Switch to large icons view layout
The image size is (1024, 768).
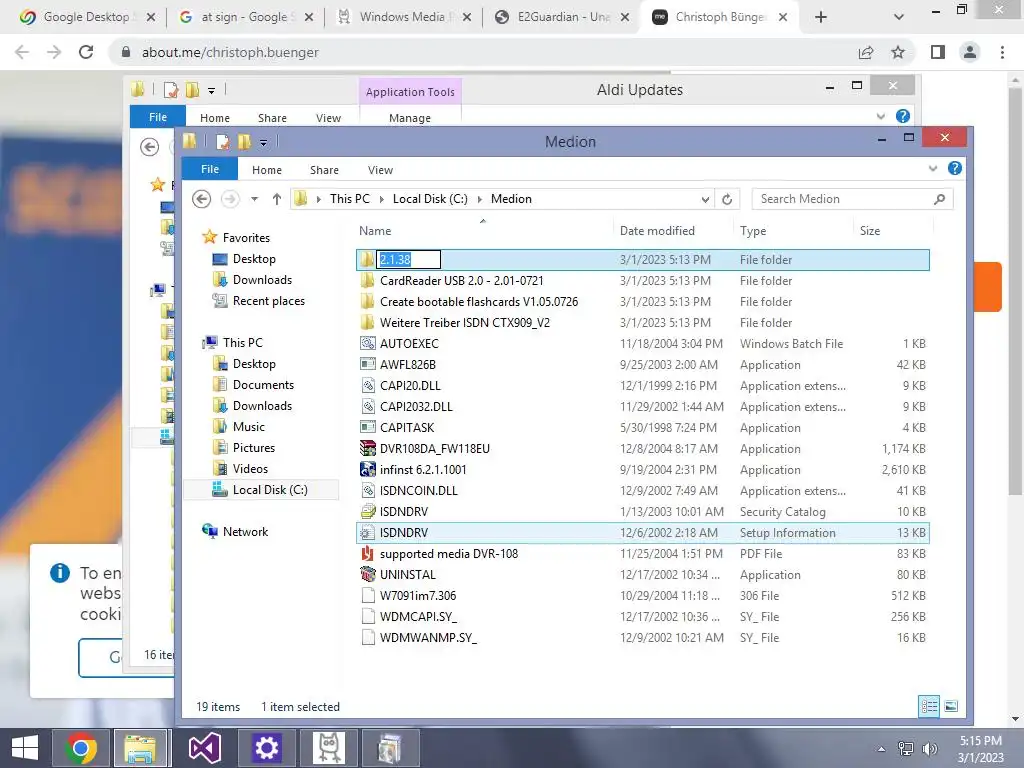[952, 706]
